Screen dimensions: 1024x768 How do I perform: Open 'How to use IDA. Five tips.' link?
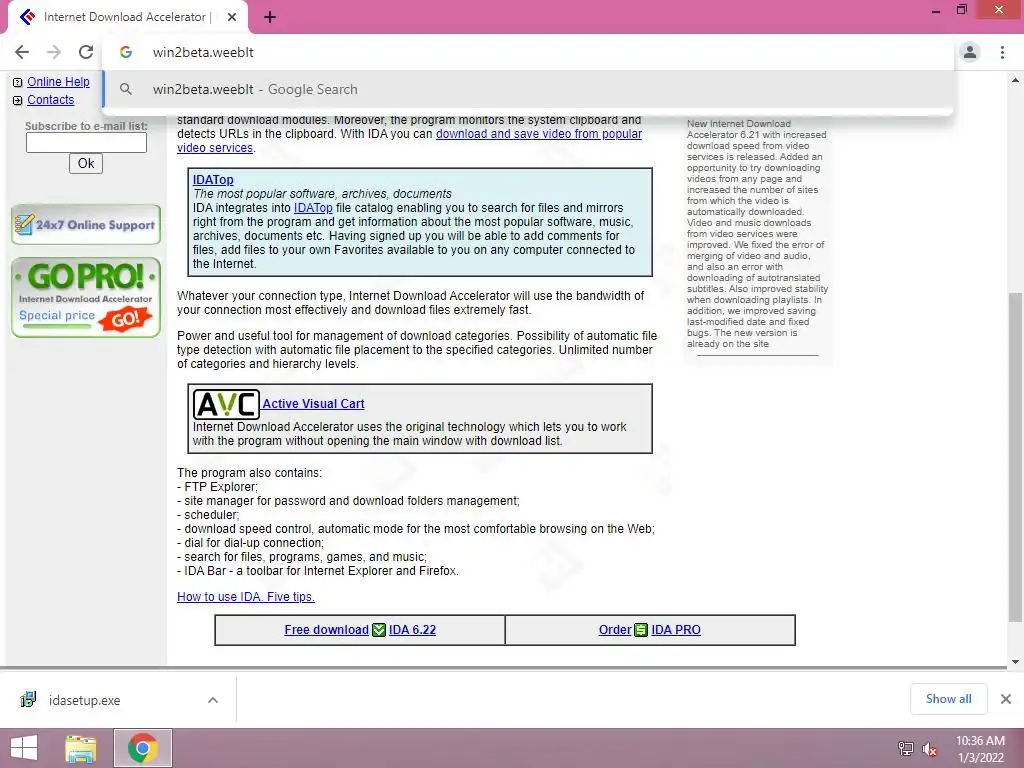tap(246, 597)
